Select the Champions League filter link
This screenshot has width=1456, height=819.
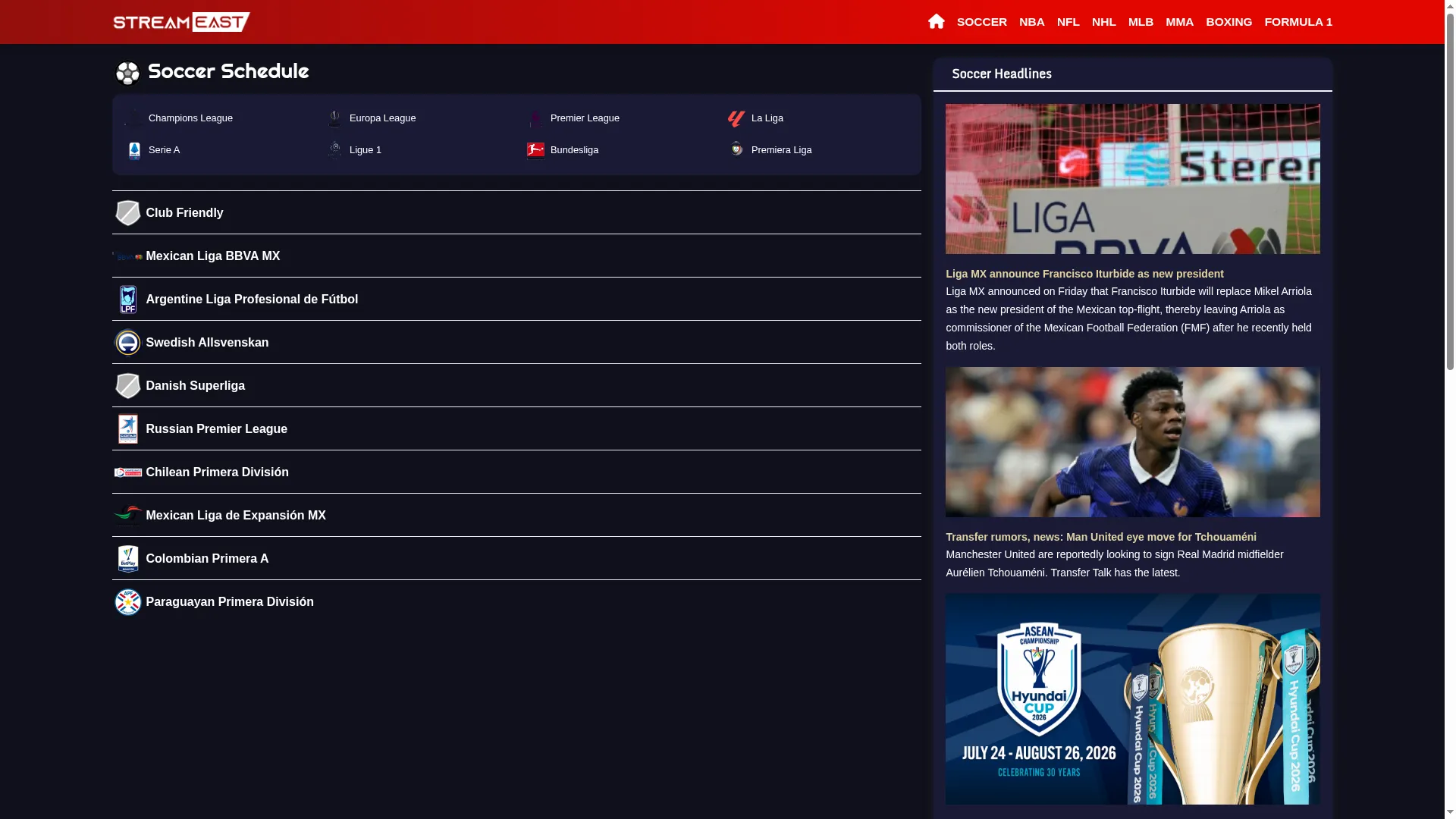coord(190,118)
